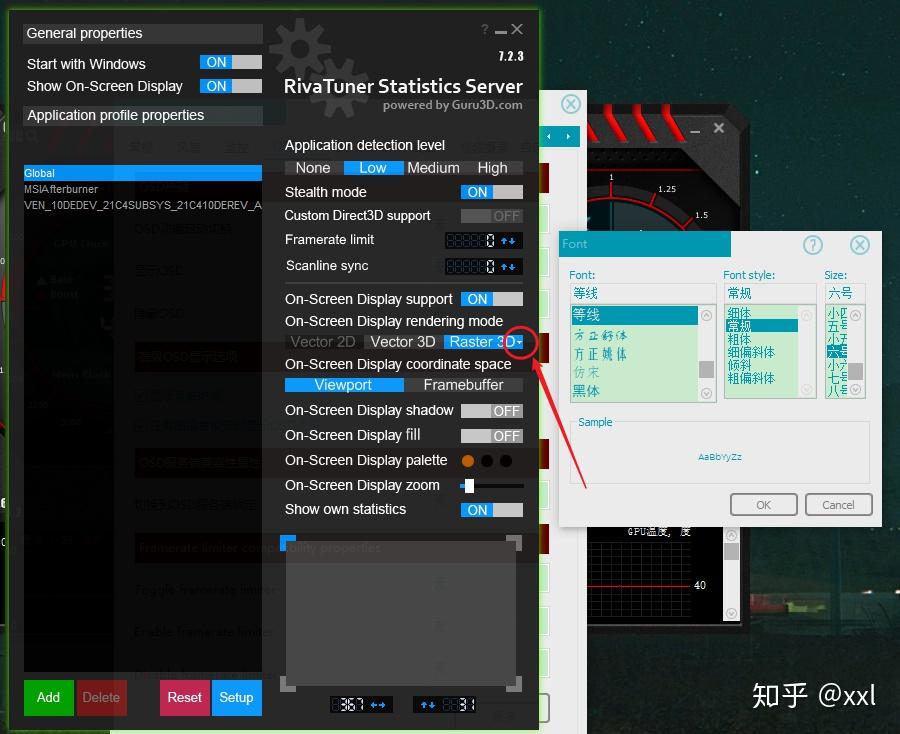Click the OSD preview area
The width and height of the screenshot is (900, 734).
[x=401, y=613]
